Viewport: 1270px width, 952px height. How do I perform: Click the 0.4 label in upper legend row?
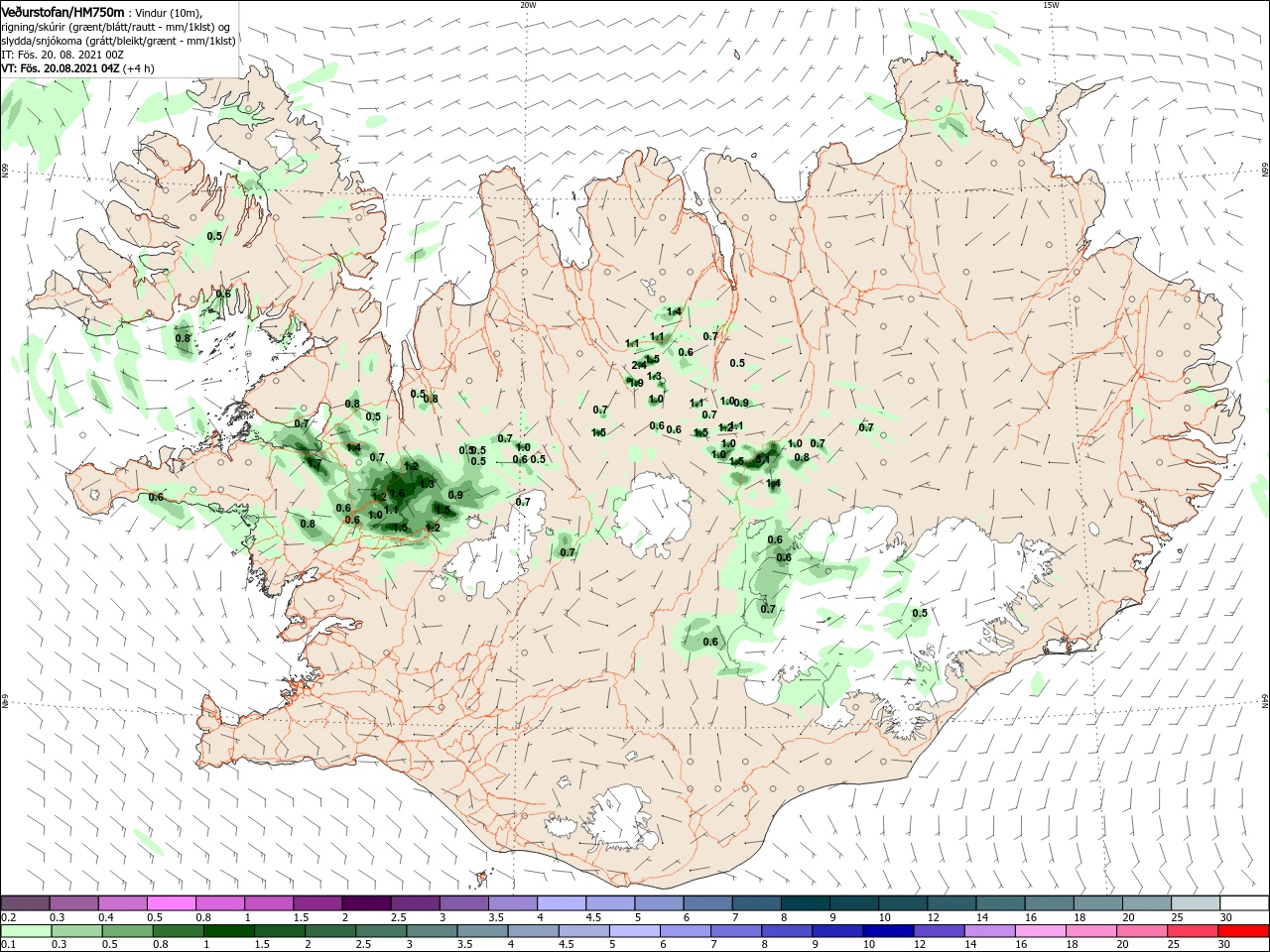106,918
